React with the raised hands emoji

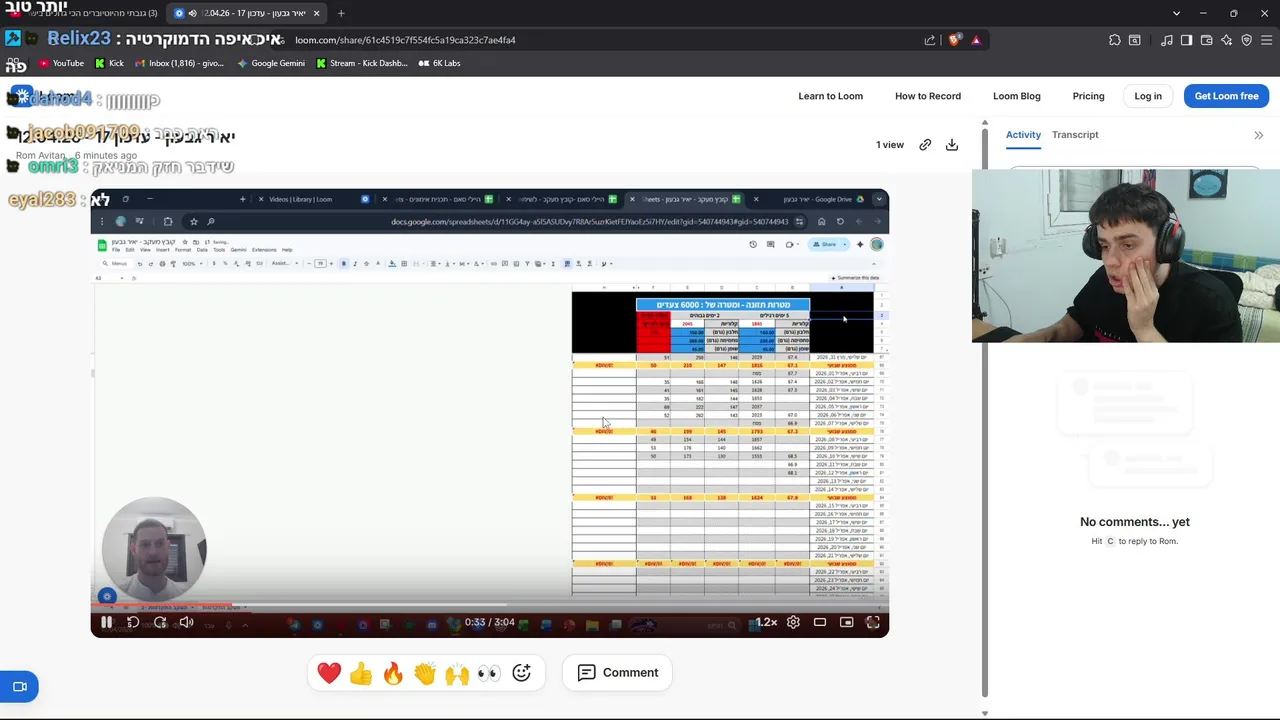457,673
